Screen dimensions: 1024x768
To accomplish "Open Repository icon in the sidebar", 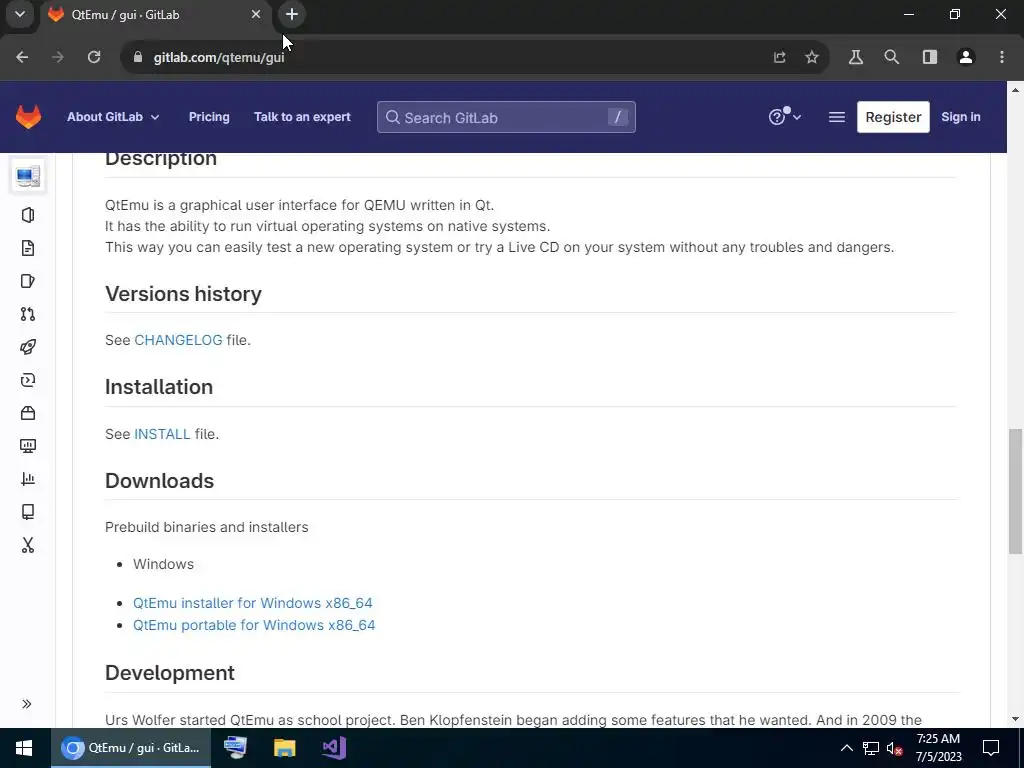I will (28, 248).
